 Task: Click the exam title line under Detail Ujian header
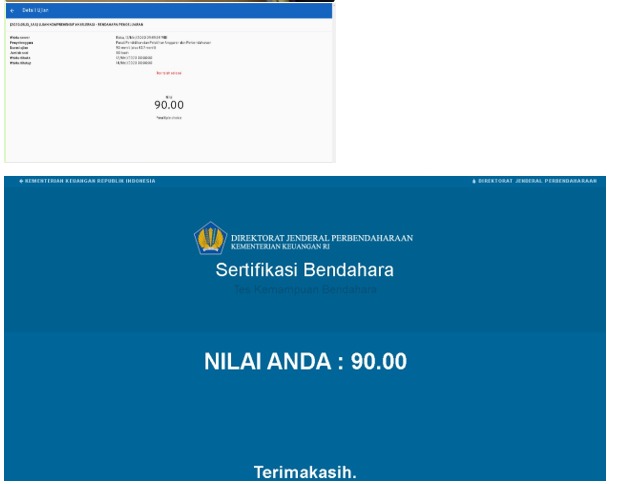click(x=76, y=24)
